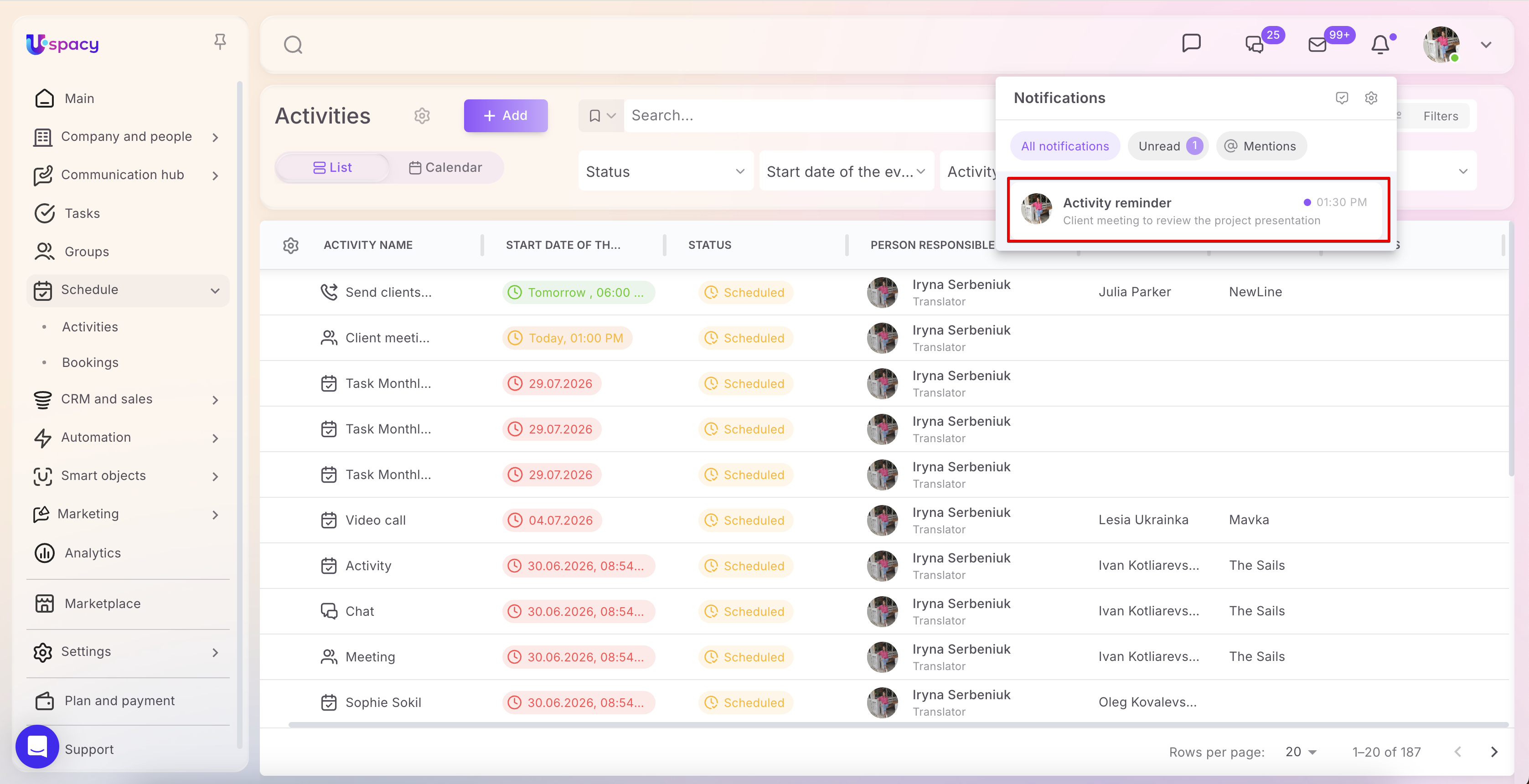Open table column settings gear
The image size is (1529, 784).
pyautogui.click(x=291, y=245)
